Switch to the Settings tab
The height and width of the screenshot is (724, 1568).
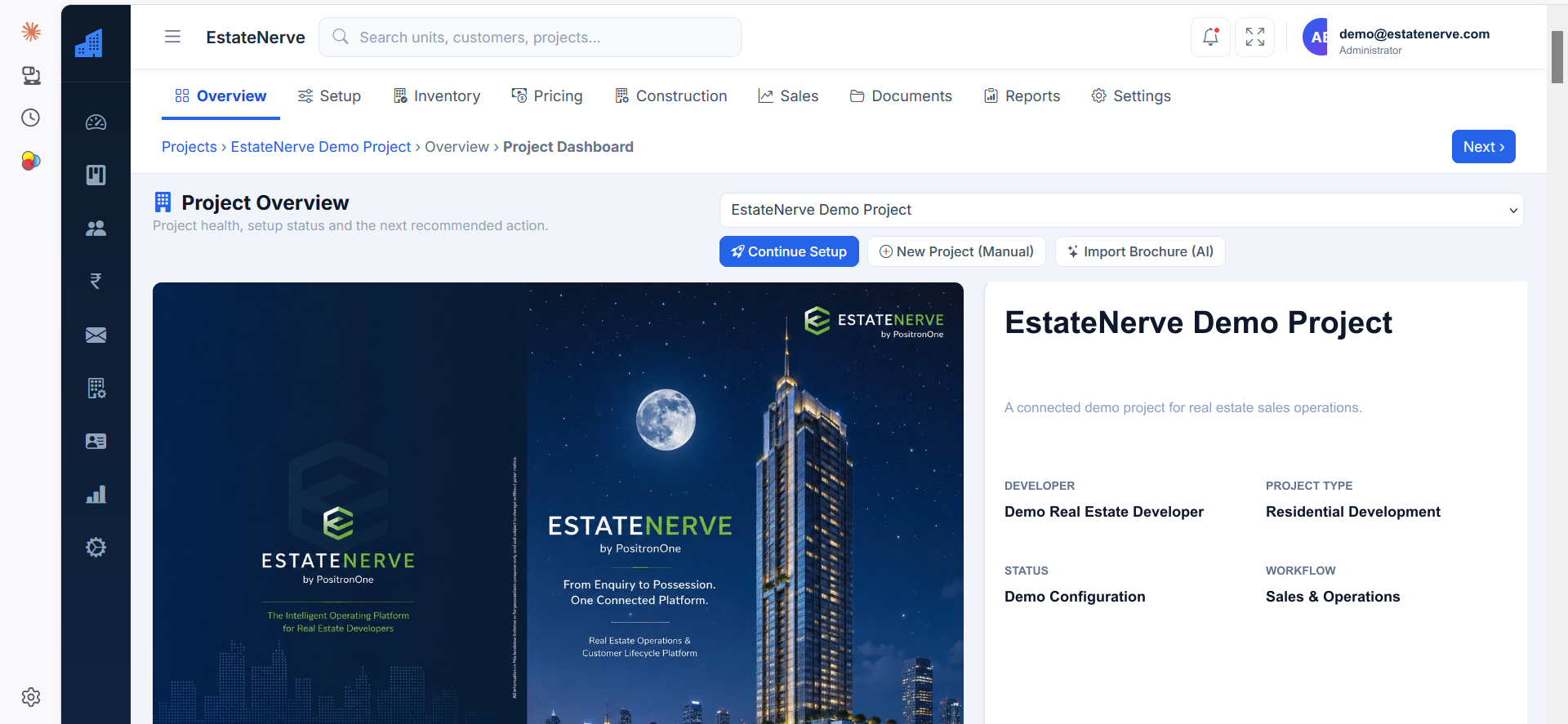(1131, 96)
